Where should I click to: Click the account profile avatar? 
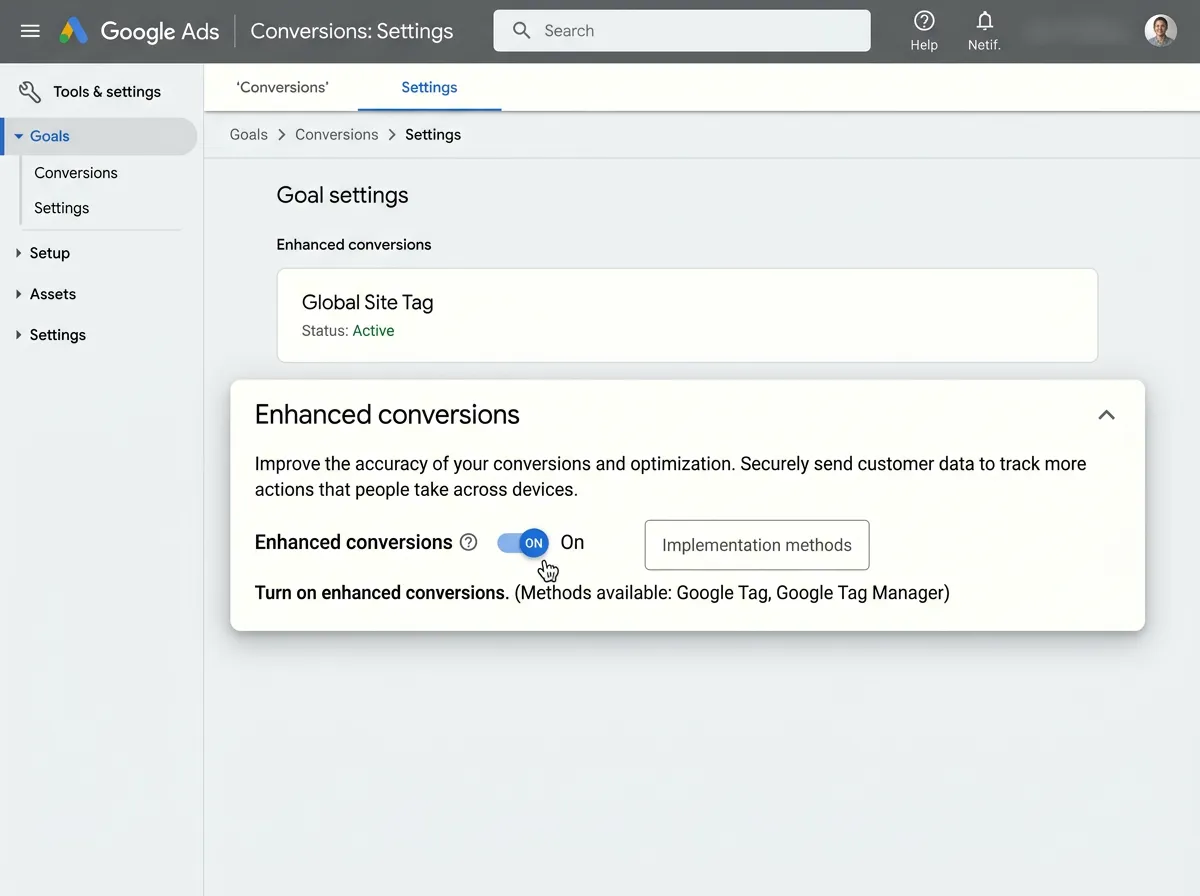click(x=1160, y=30)
